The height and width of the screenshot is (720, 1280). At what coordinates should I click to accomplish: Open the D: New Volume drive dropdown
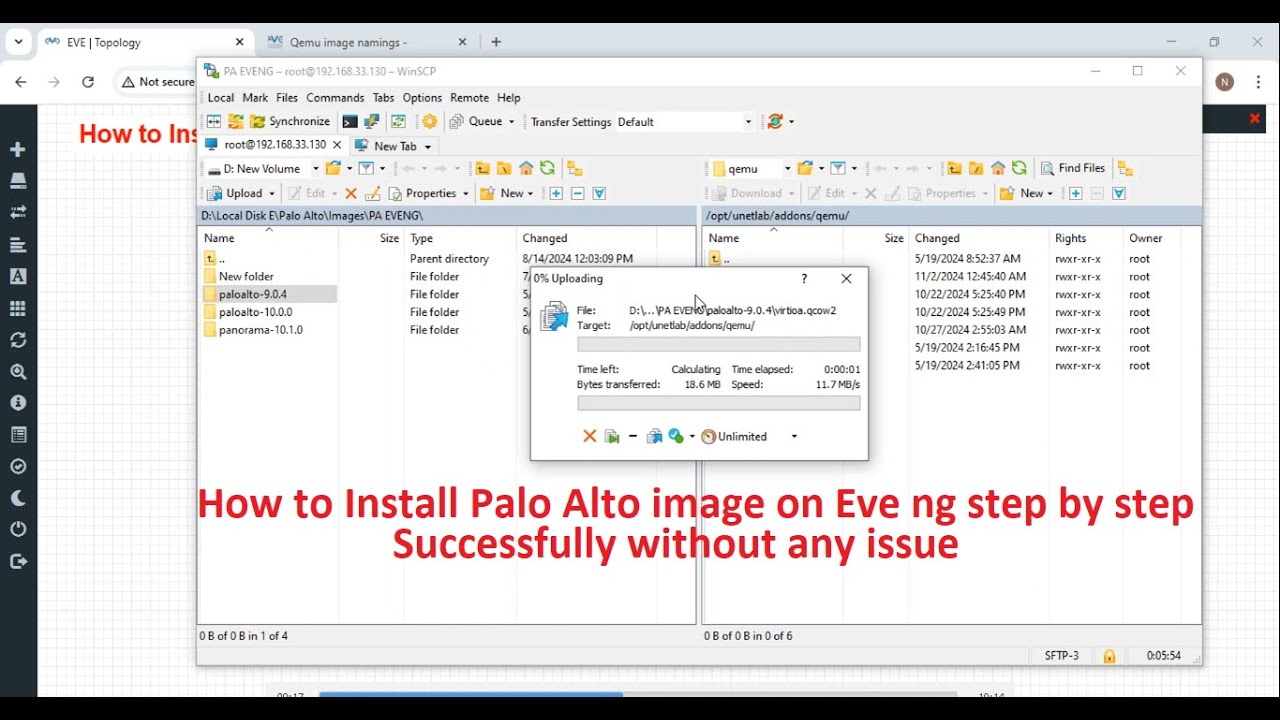coord(315,169)
